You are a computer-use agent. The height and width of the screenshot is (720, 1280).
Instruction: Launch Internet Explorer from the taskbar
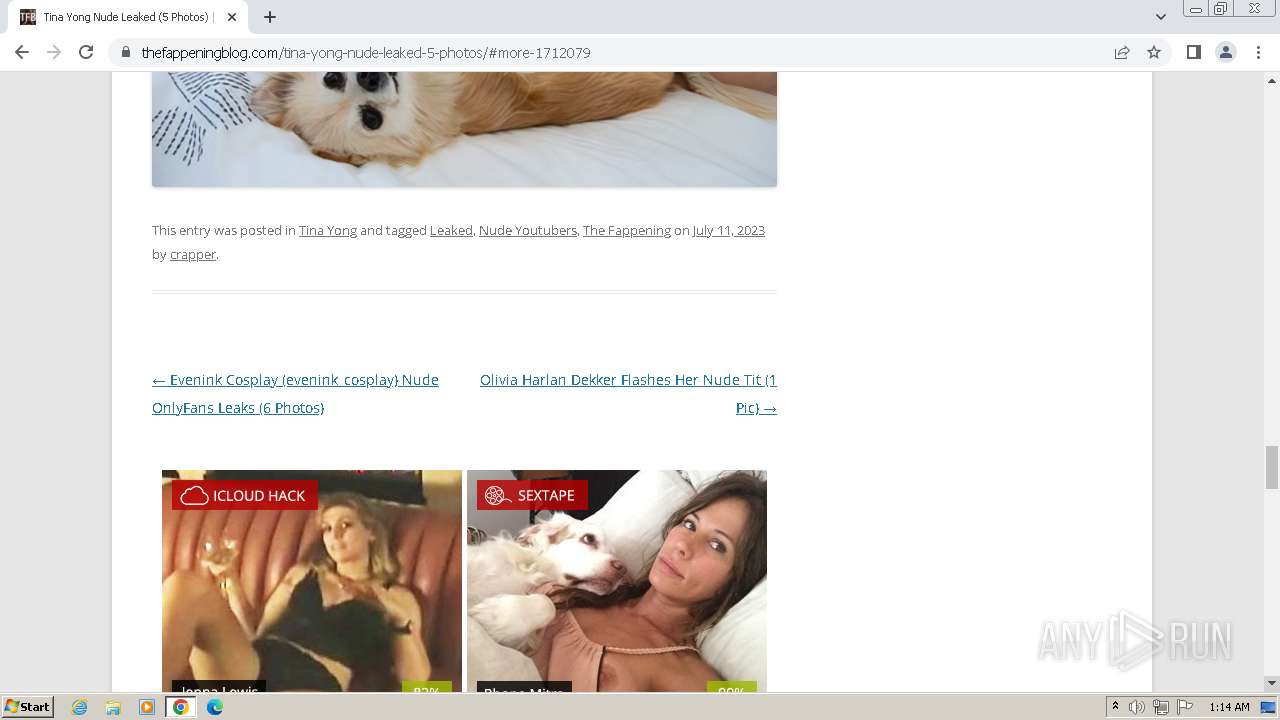(80, 707)
